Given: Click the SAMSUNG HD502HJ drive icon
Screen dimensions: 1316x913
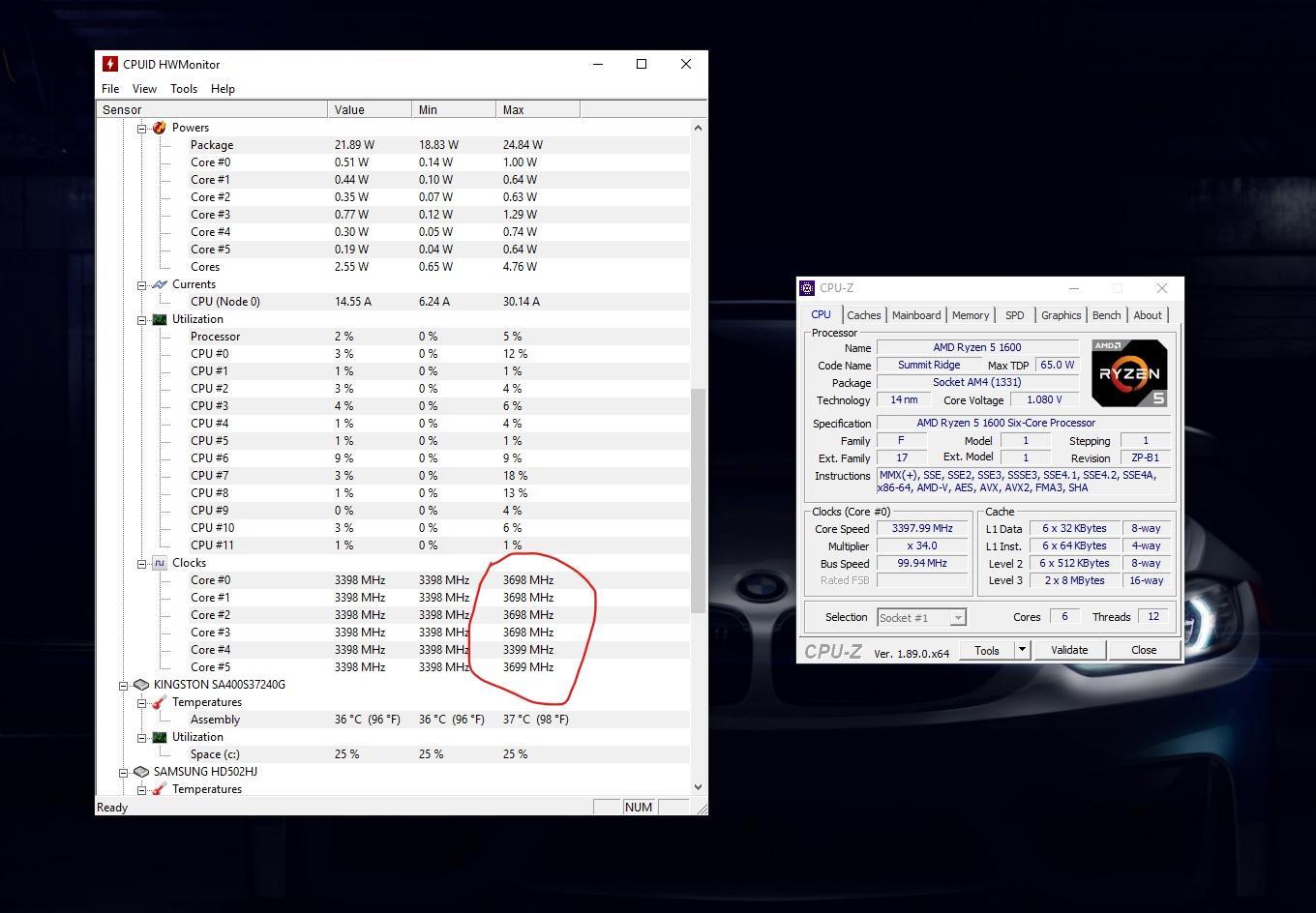Looking at the screenshot, I should tap(141, 772).
